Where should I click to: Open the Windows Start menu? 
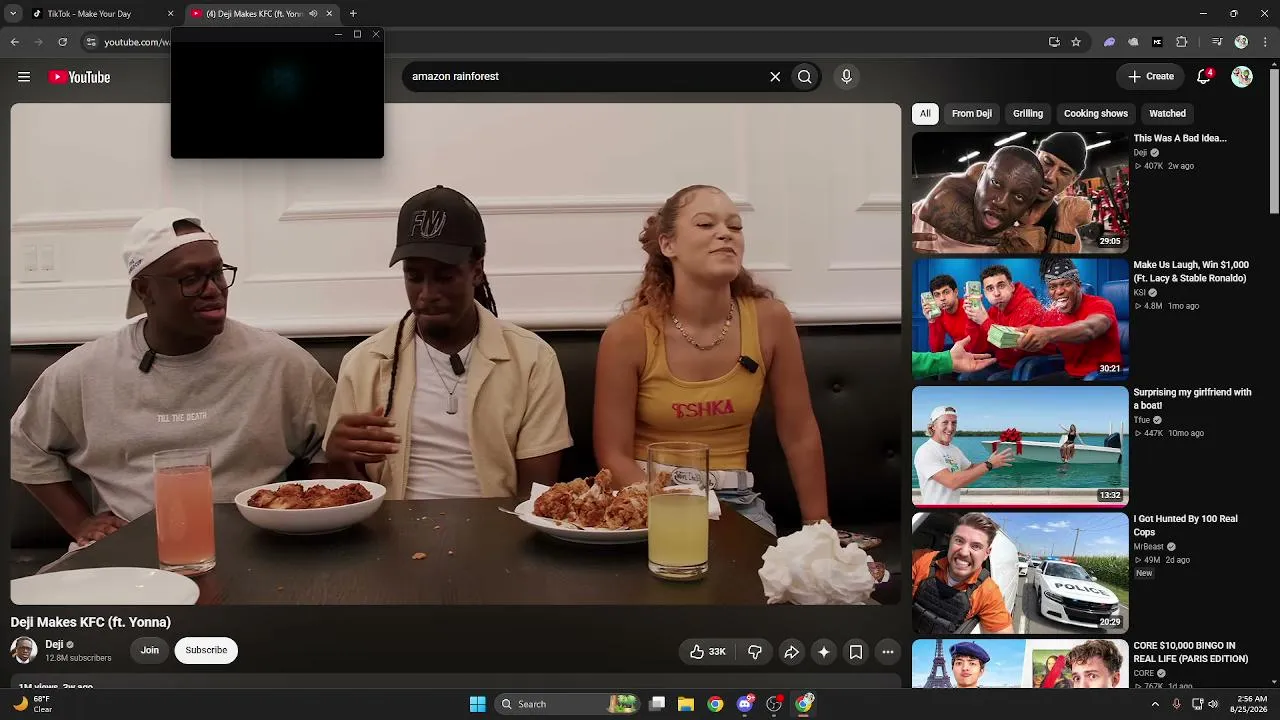point(478,704)
